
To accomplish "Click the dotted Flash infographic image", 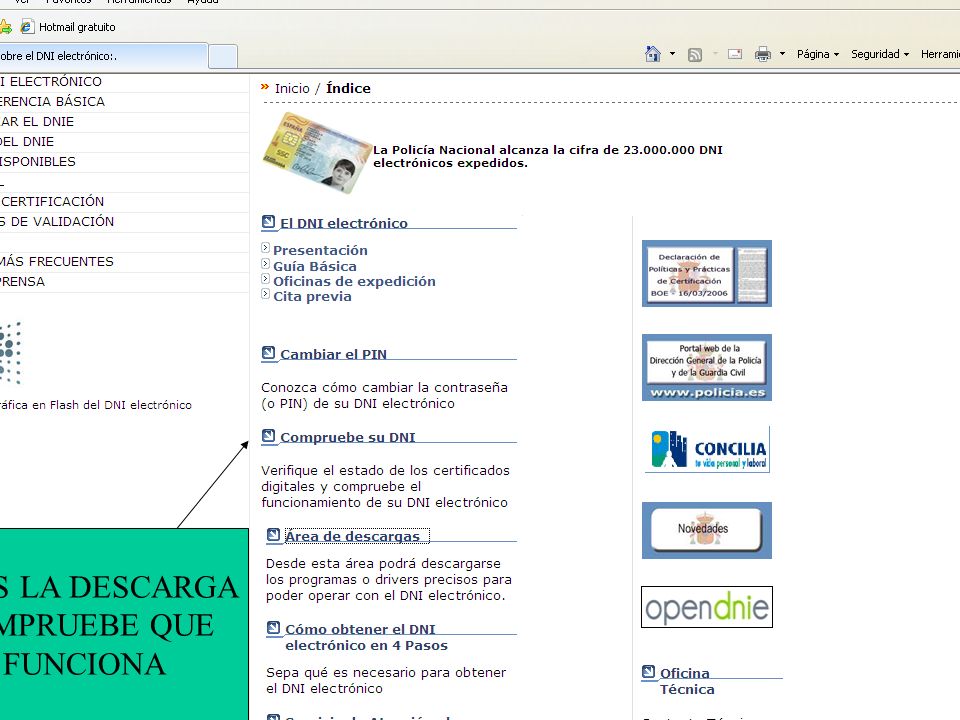I will 11,354.
